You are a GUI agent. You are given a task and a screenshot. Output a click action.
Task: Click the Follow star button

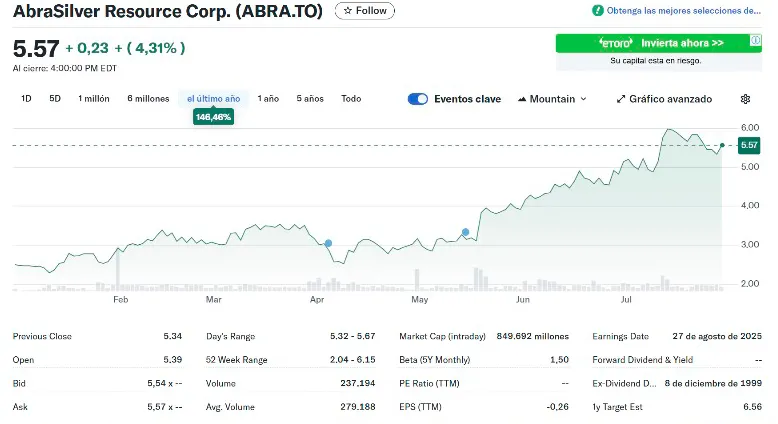pos(365,11)
